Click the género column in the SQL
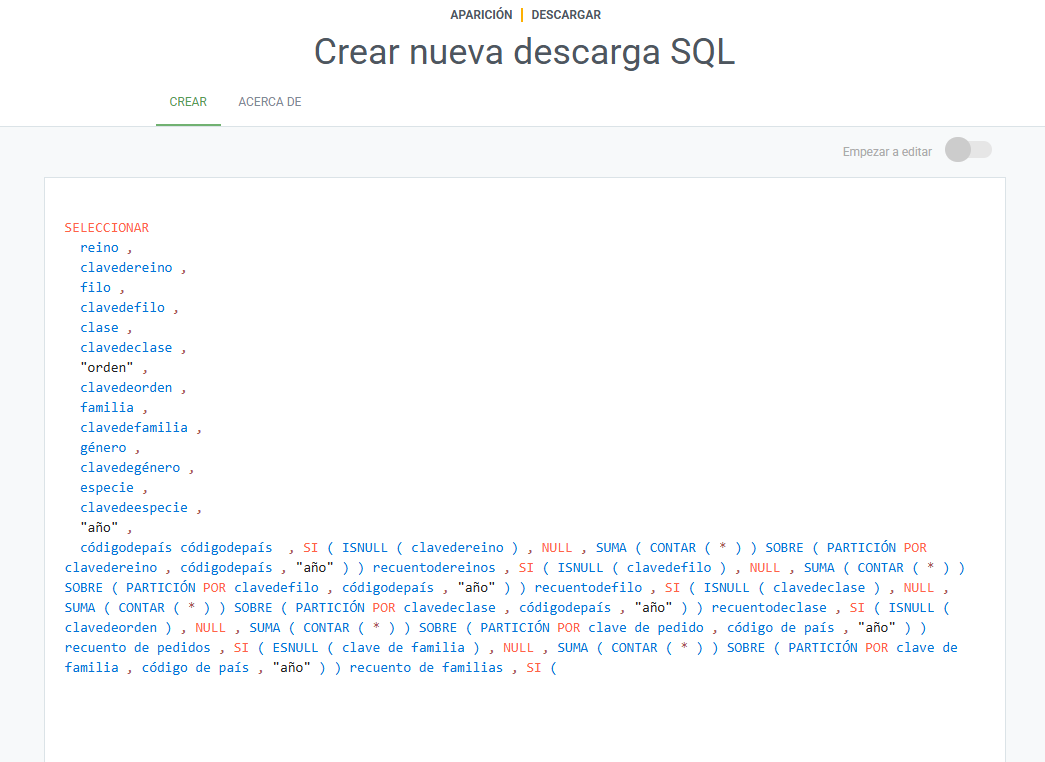1045x762 pixels. pyautogui.click(x=103, y=448)
